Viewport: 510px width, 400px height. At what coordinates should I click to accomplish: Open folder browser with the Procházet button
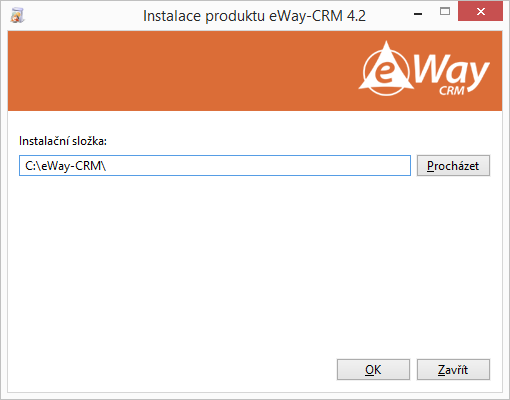click(453, 165)
